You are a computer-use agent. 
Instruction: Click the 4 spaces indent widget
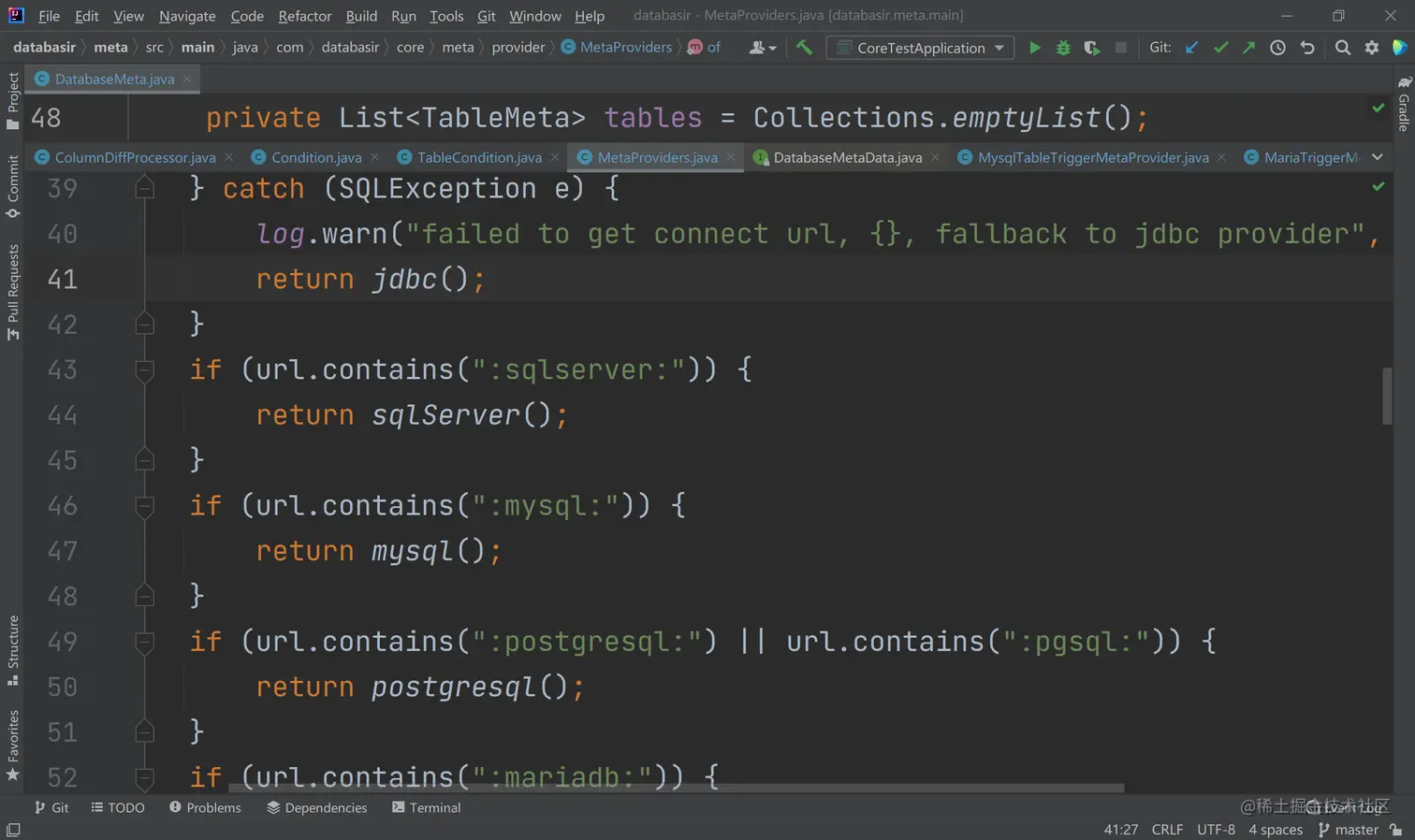[1276, 830]
